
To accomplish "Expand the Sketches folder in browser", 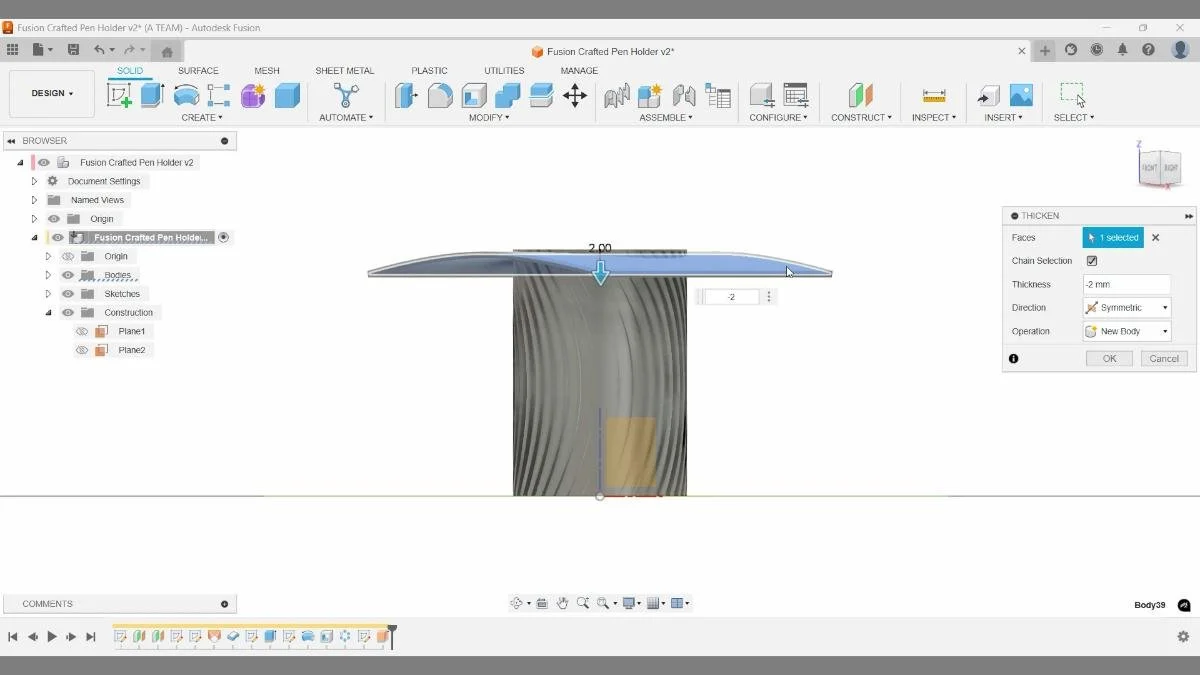I will (x=47, y=293).
